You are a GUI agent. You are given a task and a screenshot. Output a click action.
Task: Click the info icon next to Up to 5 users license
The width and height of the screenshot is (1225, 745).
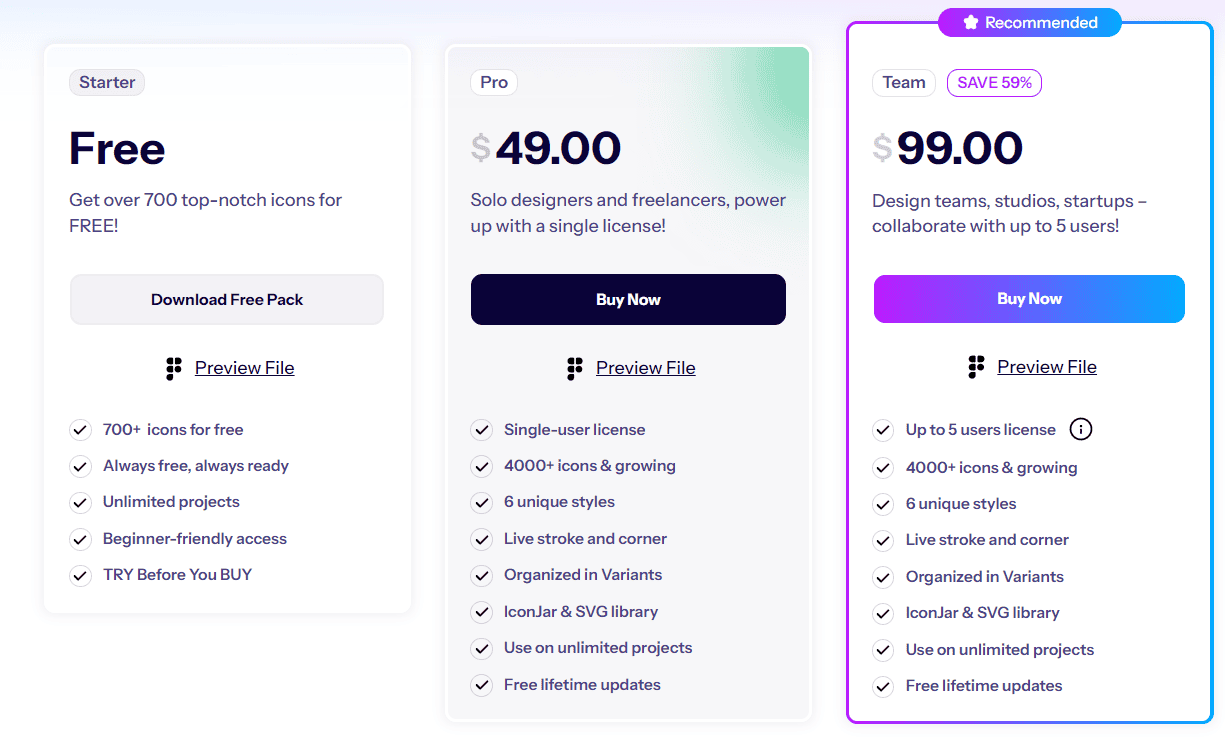click(x=1081, y=429)
